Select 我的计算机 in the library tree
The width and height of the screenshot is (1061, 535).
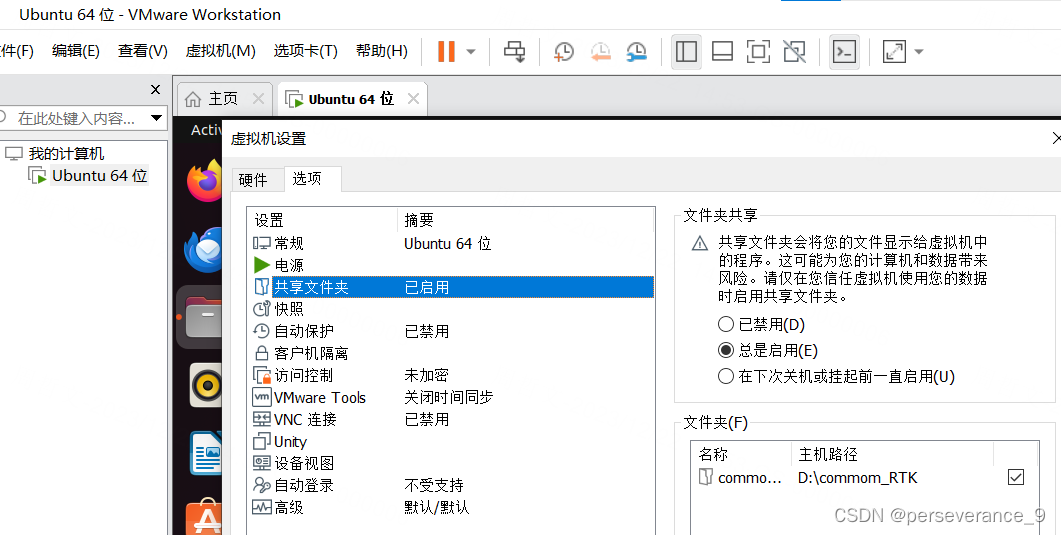click(66, 154)
